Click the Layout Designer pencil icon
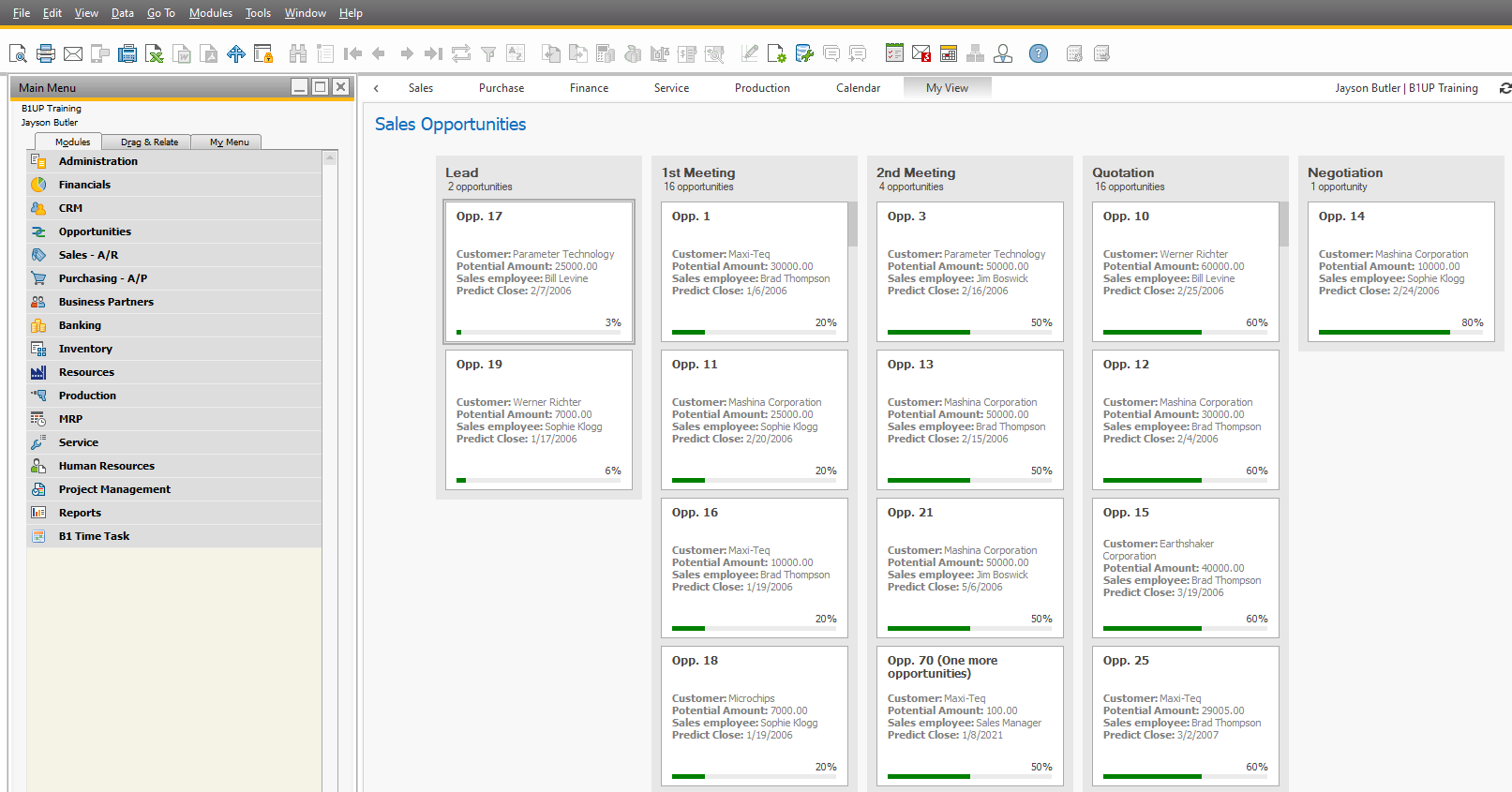 (x=749, y=53)
